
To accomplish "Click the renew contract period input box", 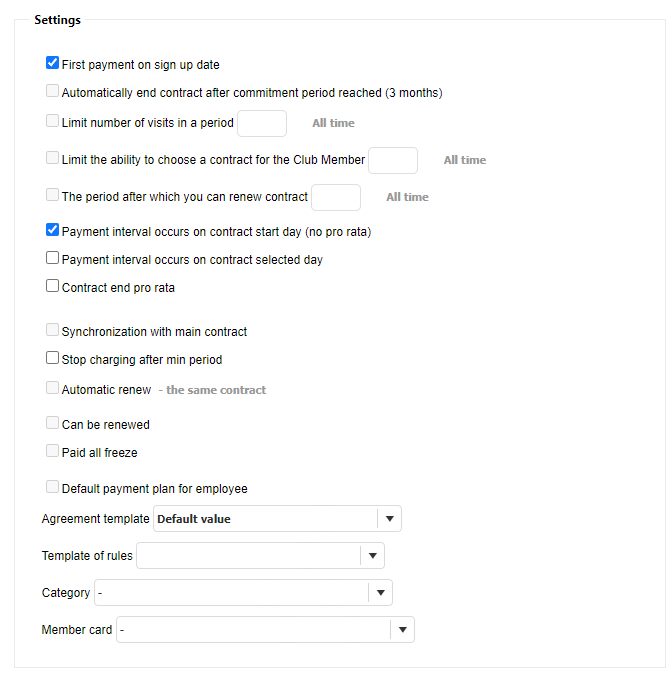I will 336,197.
